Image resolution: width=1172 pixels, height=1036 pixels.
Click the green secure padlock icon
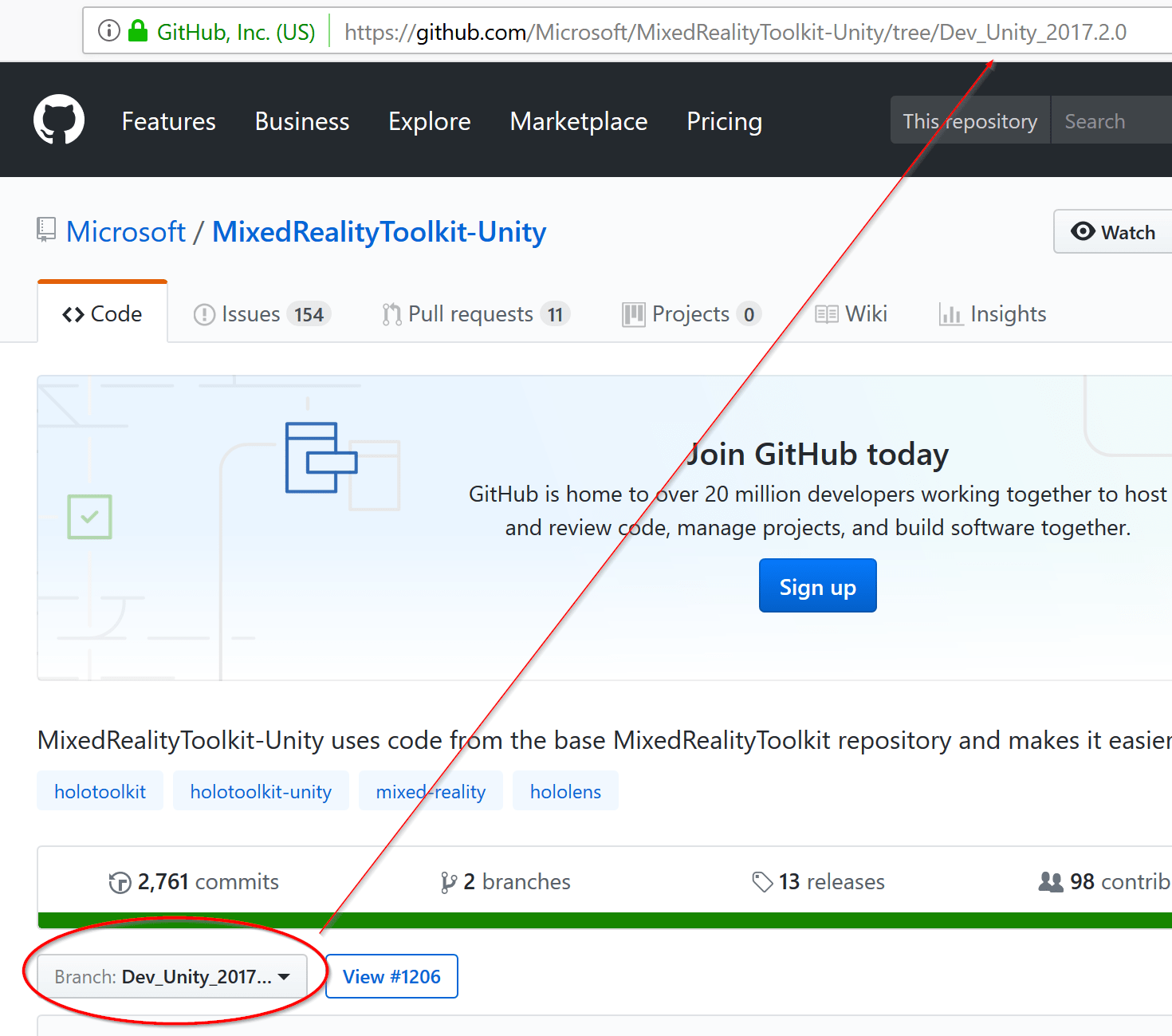pyautogui.click(x=138, y=31)
